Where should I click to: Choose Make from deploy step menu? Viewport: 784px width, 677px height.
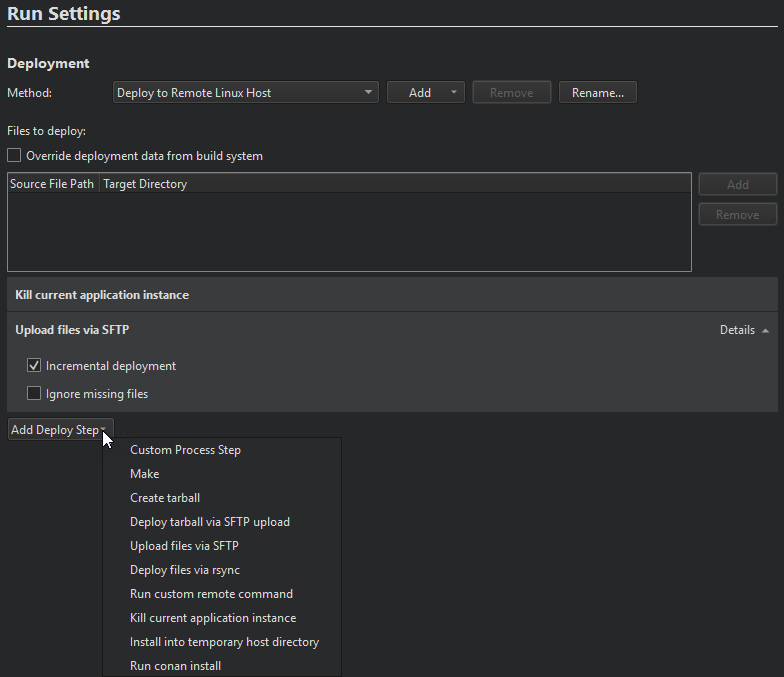(145, 474)
